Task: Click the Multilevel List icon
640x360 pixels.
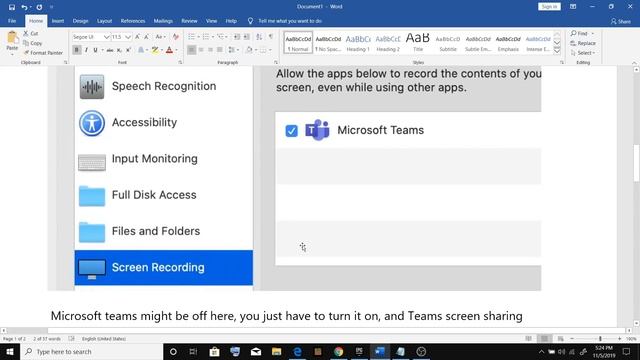Action: (221, 37)
